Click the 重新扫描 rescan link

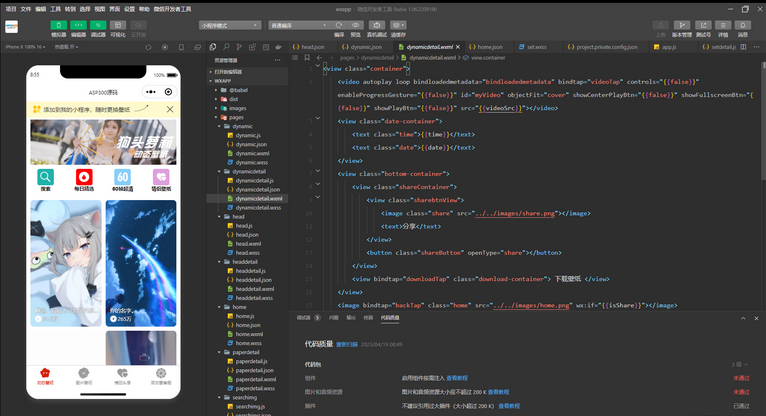click(x=347, y=344)
